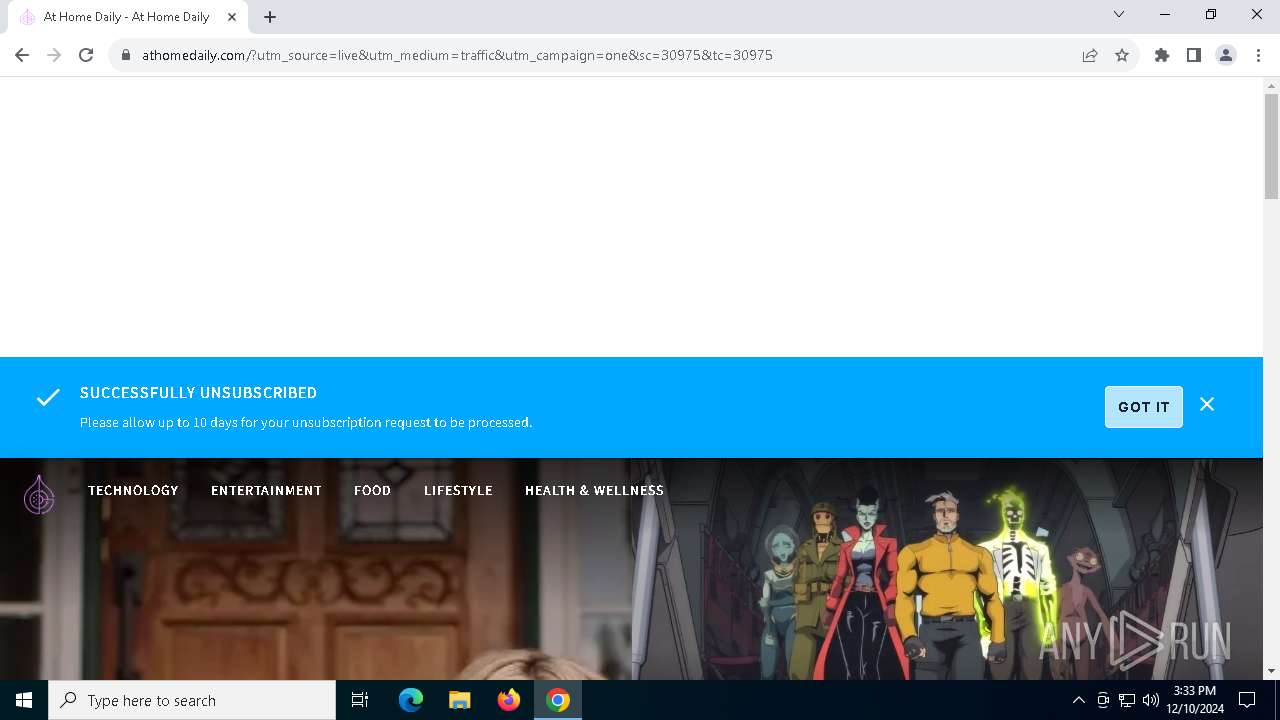Click the At Home Daily logo icon
The image size is (1280, 720).
pos(39,494)
